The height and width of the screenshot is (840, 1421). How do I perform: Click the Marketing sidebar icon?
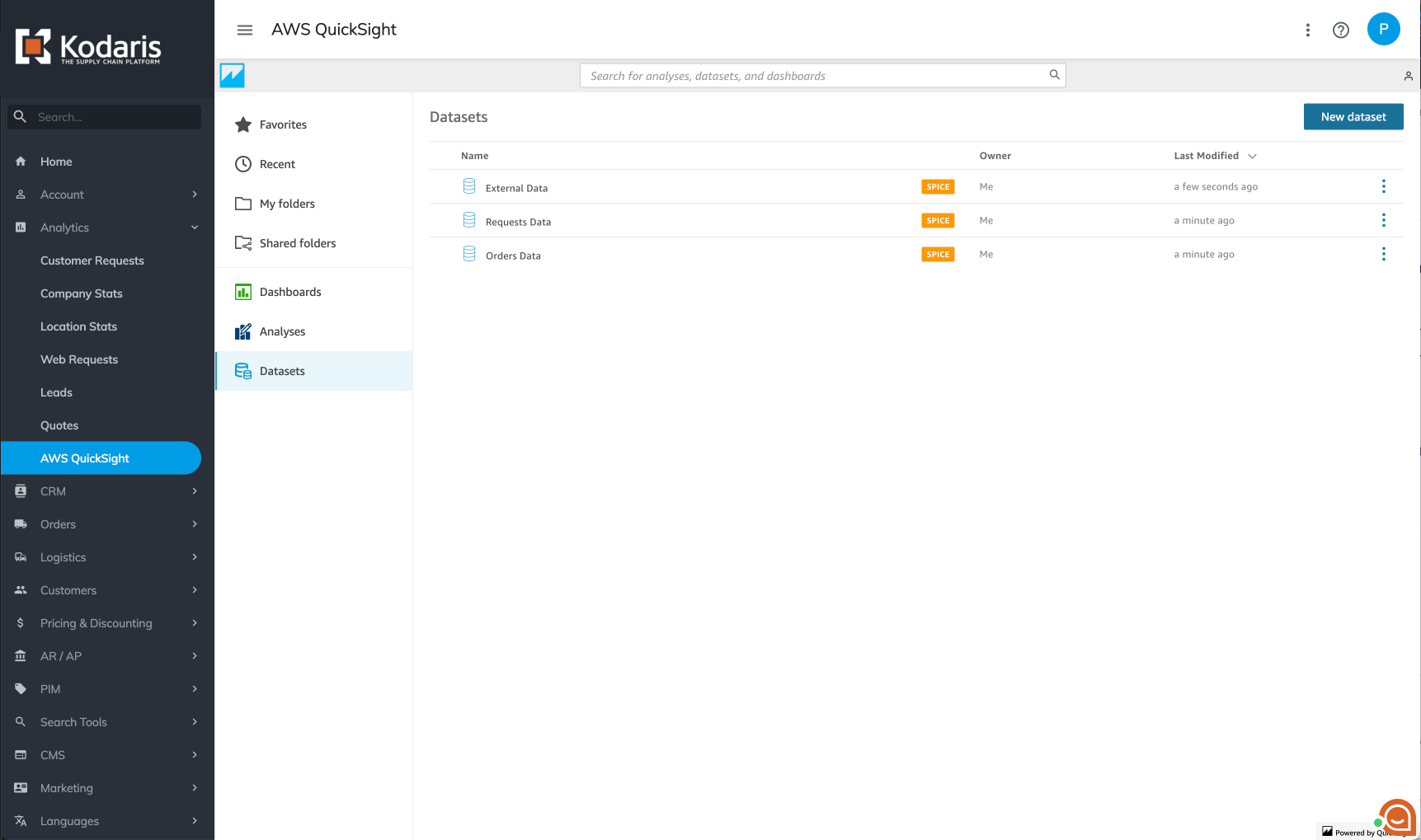21,788
